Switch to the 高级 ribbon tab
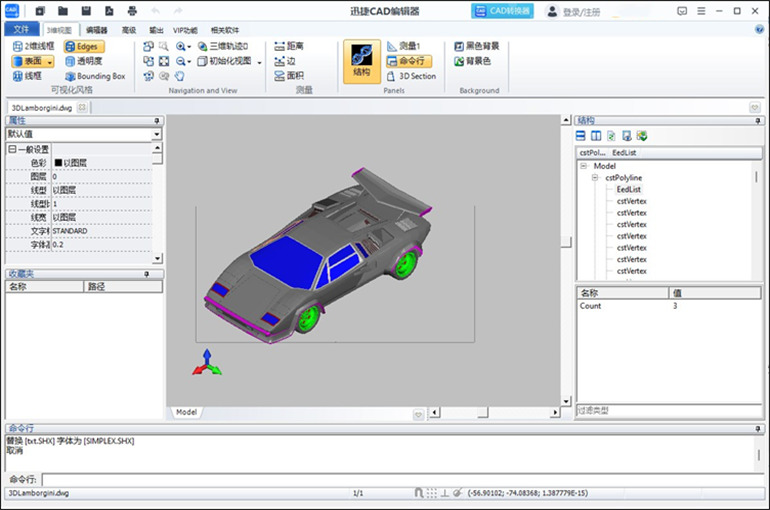 pos(129,30)
